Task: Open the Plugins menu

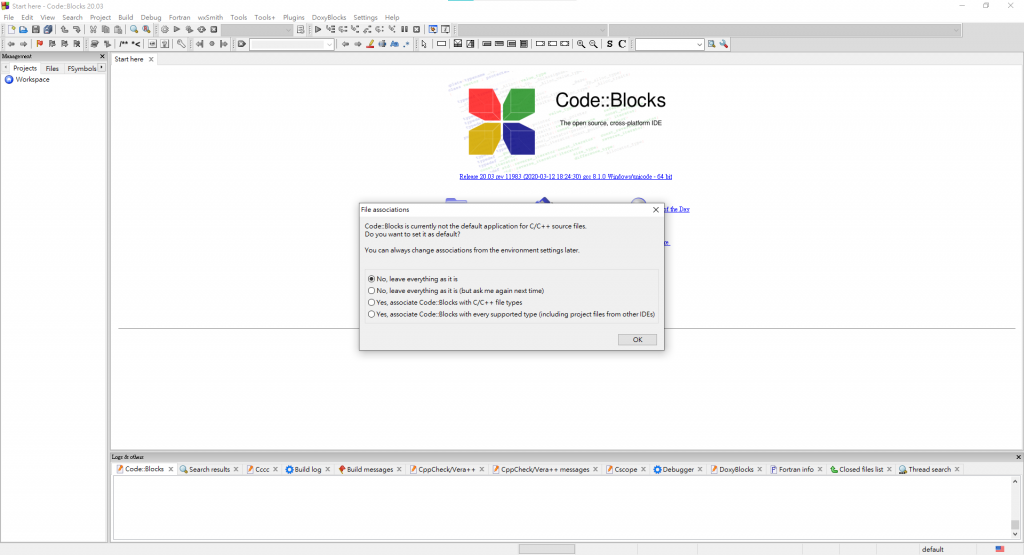Action: click(293, 18)
